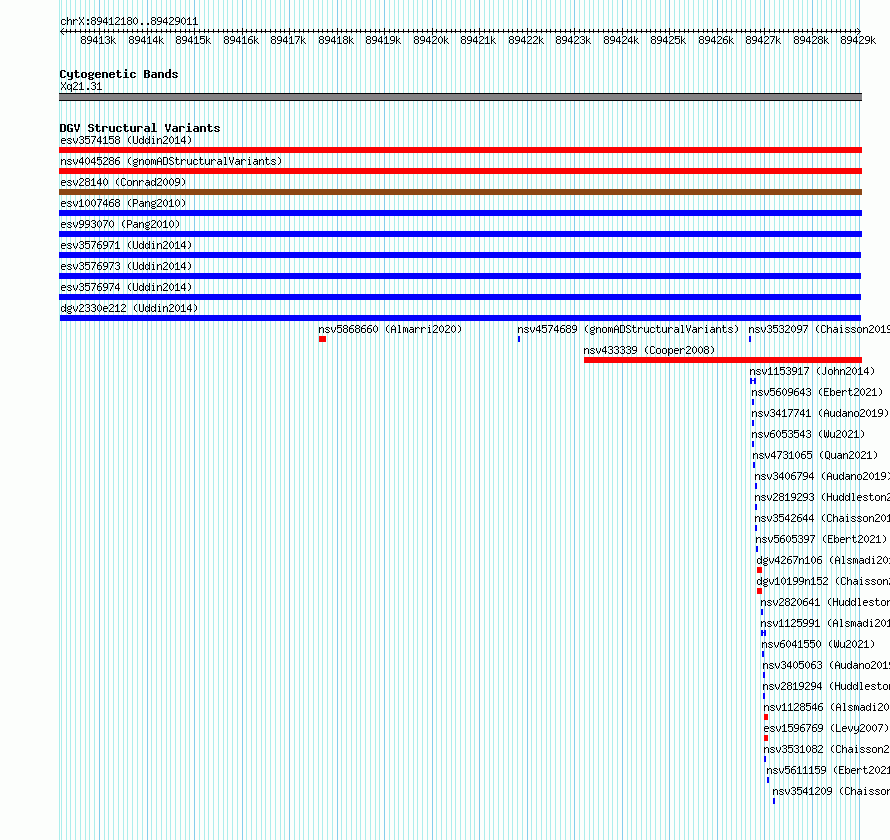
Task: Open variant nsv4574689 (gnomADStructuralVariants) label
Action: (x=628, y=329)
